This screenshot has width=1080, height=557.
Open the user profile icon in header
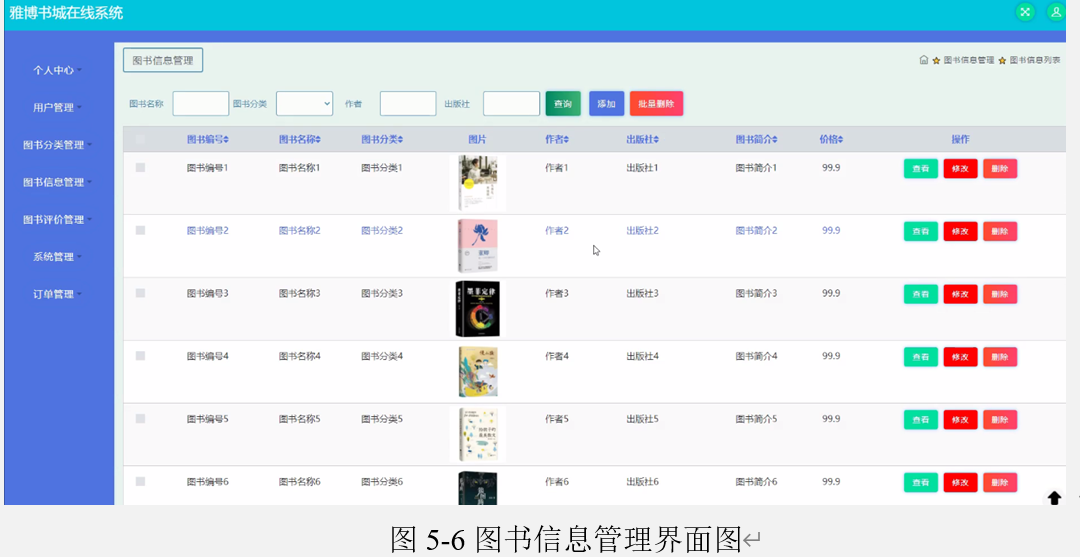[x=1056, y=12]
